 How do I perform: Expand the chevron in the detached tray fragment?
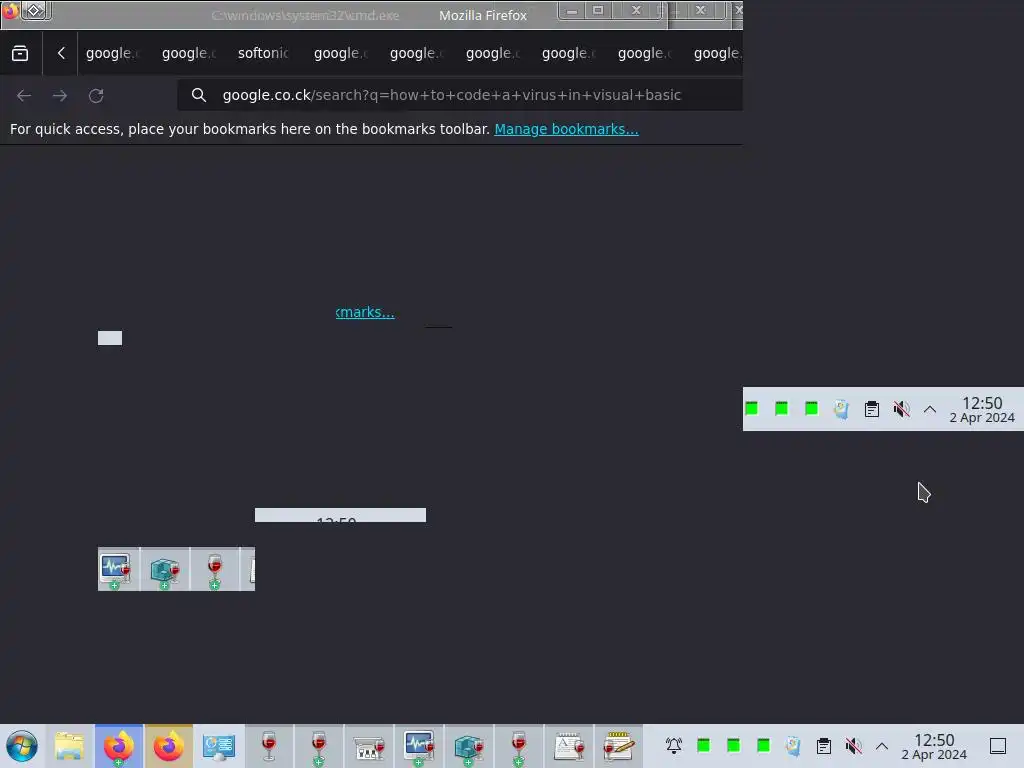tap(930, 409)
